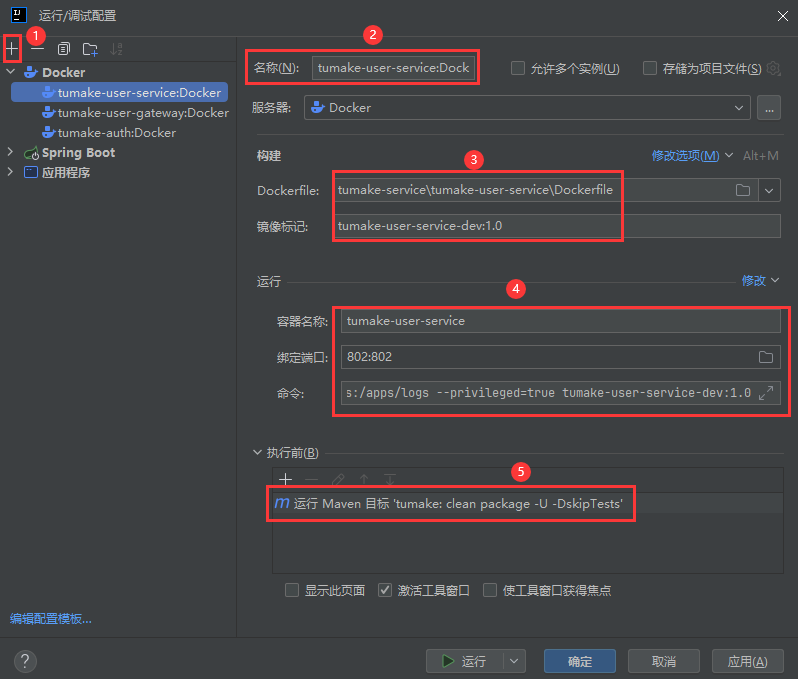This screenshot has width=798, height=679.
Task: Click the 应用 apply button
Action: coord(748,661)
